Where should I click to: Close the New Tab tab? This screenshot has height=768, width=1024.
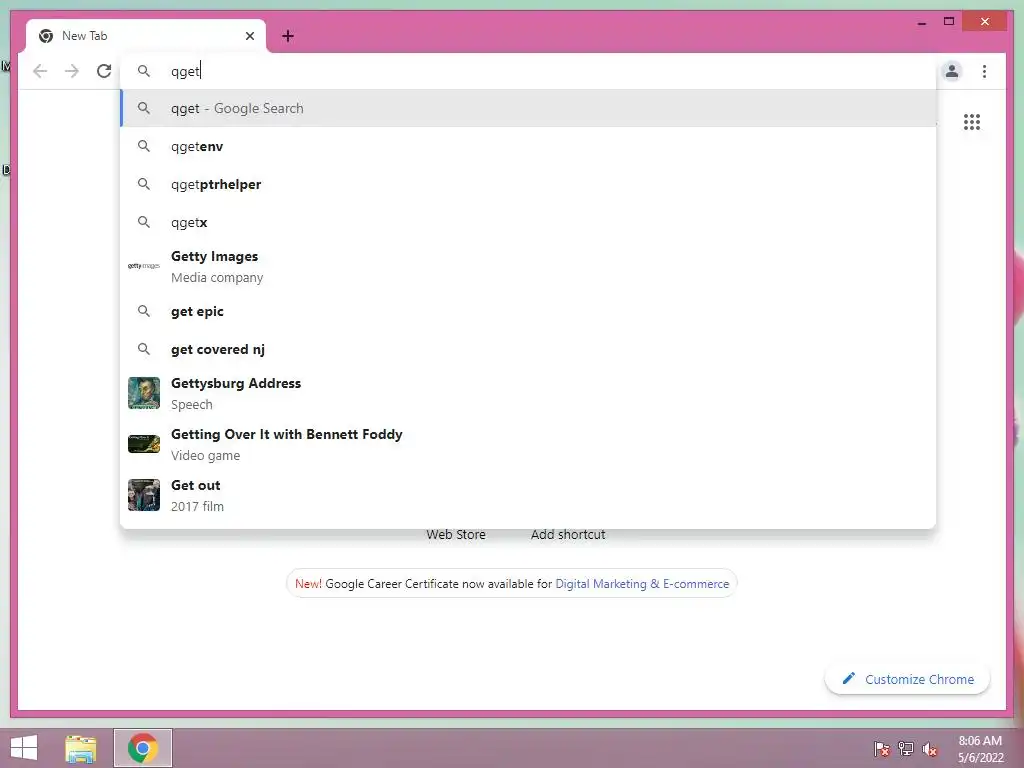tap(249, 36)
